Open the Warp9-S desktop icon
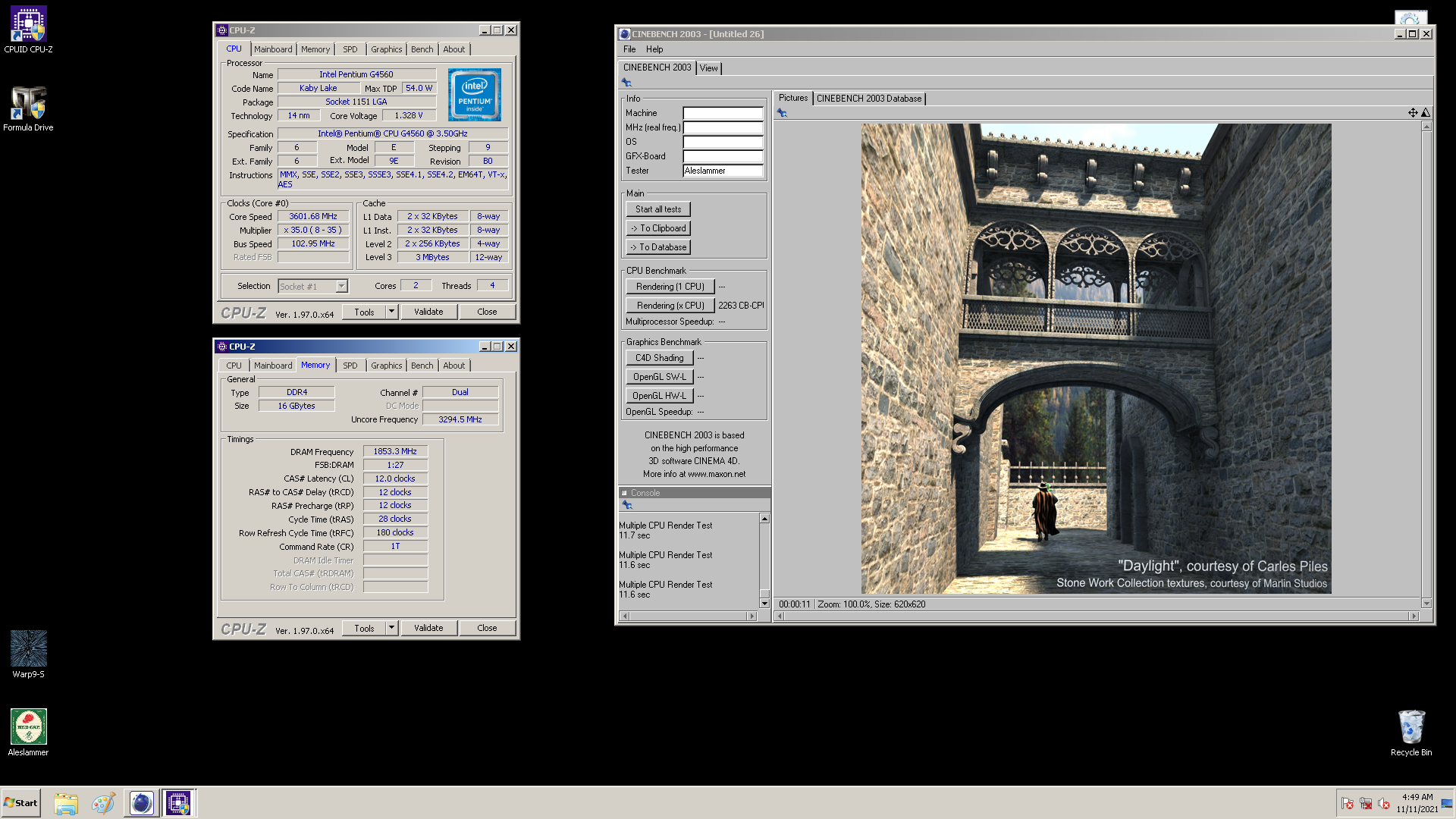 click(28, 654)
